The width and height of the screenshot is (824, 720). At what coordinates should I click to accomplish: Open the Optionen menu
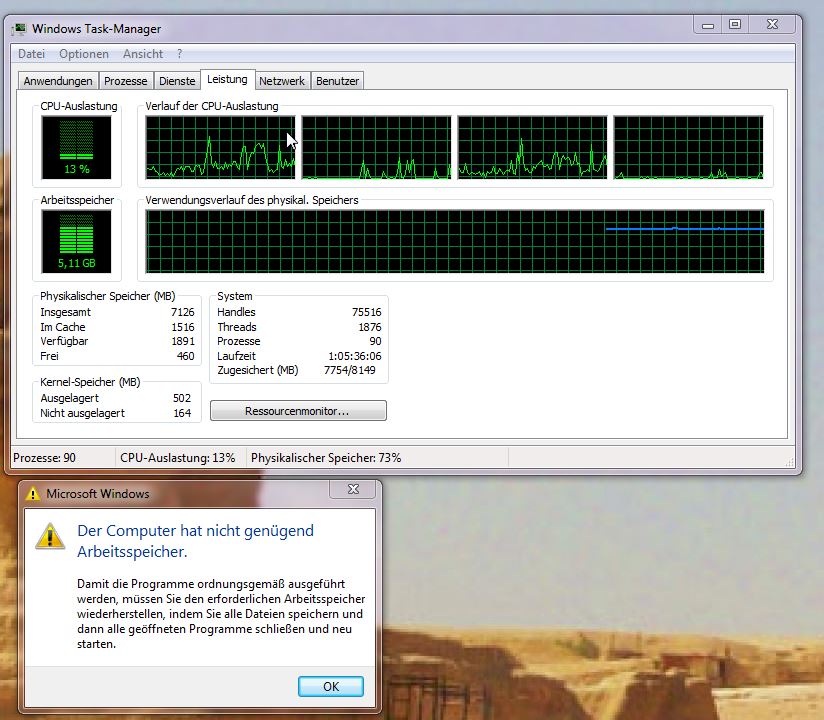[84, 54]
